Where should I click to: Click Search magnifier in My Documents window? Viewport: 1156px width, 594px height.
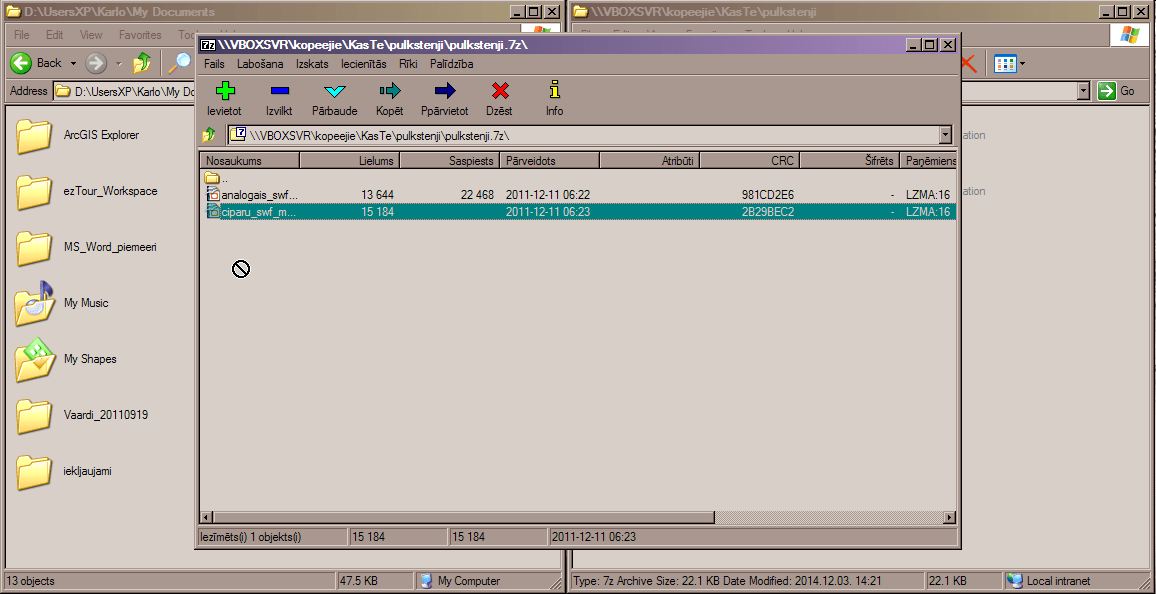pos(179,63)
